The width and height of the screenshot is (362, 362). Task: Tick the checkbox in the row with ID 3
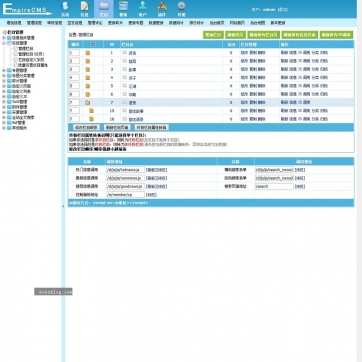[124, 69]
